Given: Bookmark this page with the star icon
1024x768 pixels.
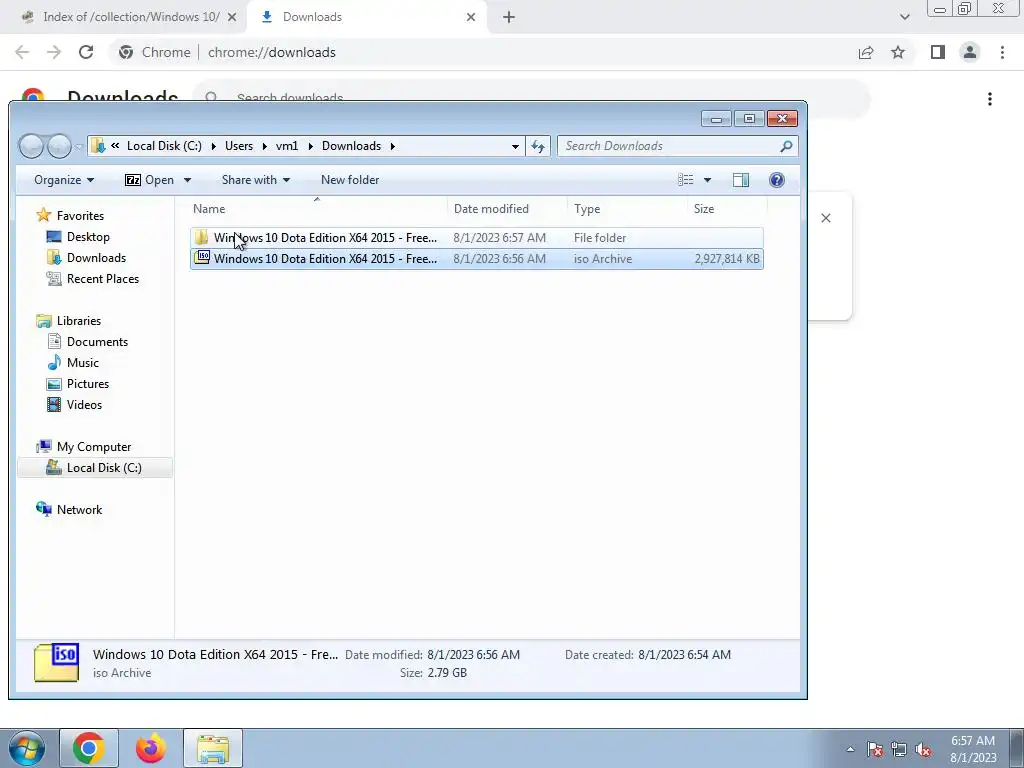Looking at the screenshot, I should 898,52.
